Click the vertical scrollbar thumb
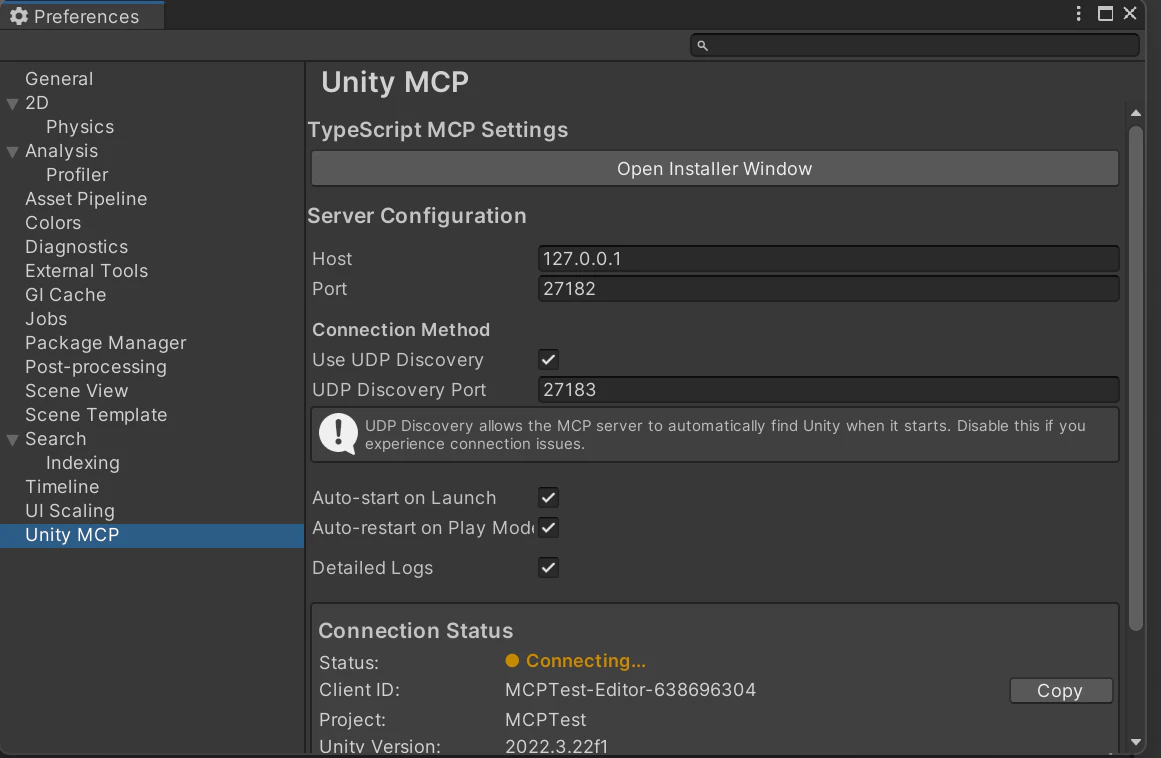Viewport: 1161px width, 758px height. coord(1136,378)
